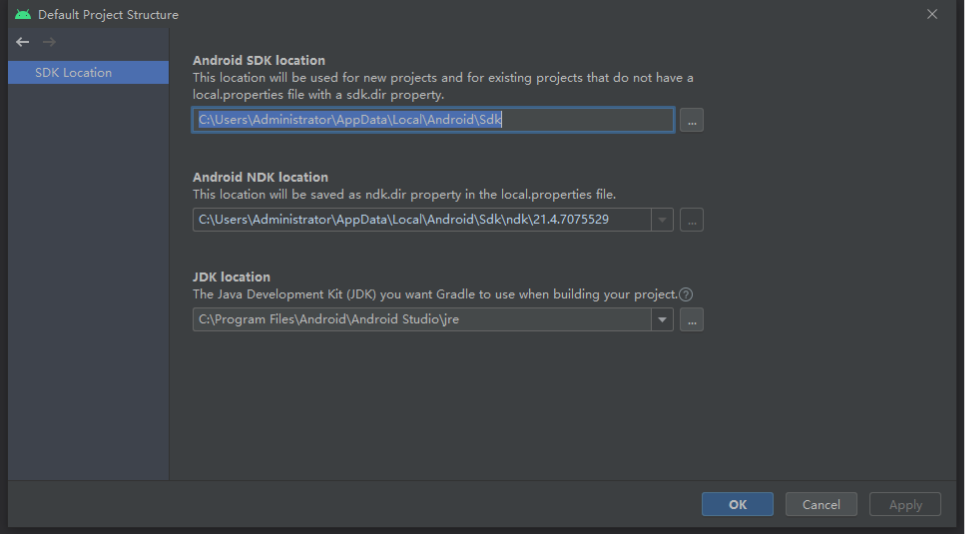The width and height of the screenshot is (965, 534).
Task: Go back with the left arrow
Action: pyautogui.click(x=23, y=42)
